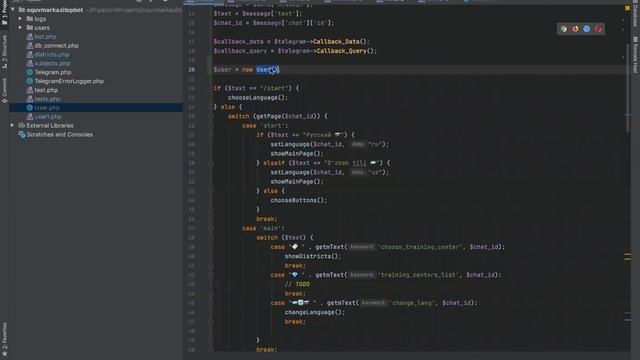This screenshot has height=360, width=640.
Task: Click Telegram.php class file icon
Action: [29, 72]
